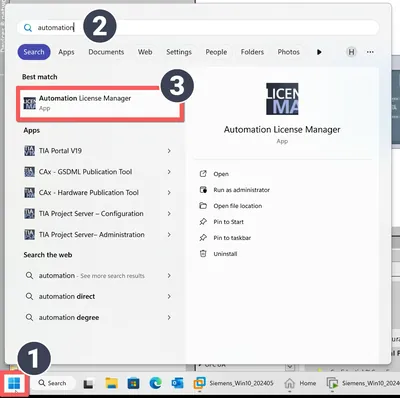This screenshot has width=400, height=398.
Task: Click the Uninstall trash icon
Action: (203, 254)
